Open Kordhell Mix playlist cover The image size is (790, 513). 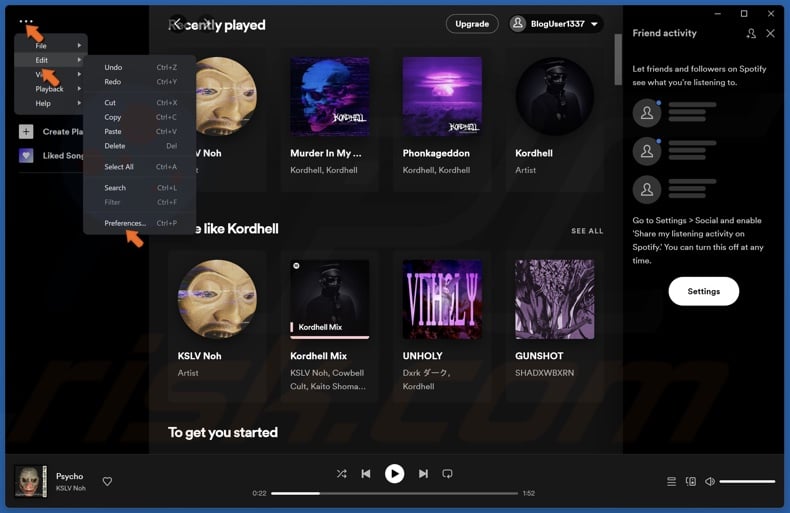pyautogui.click(x=330, y=299)
